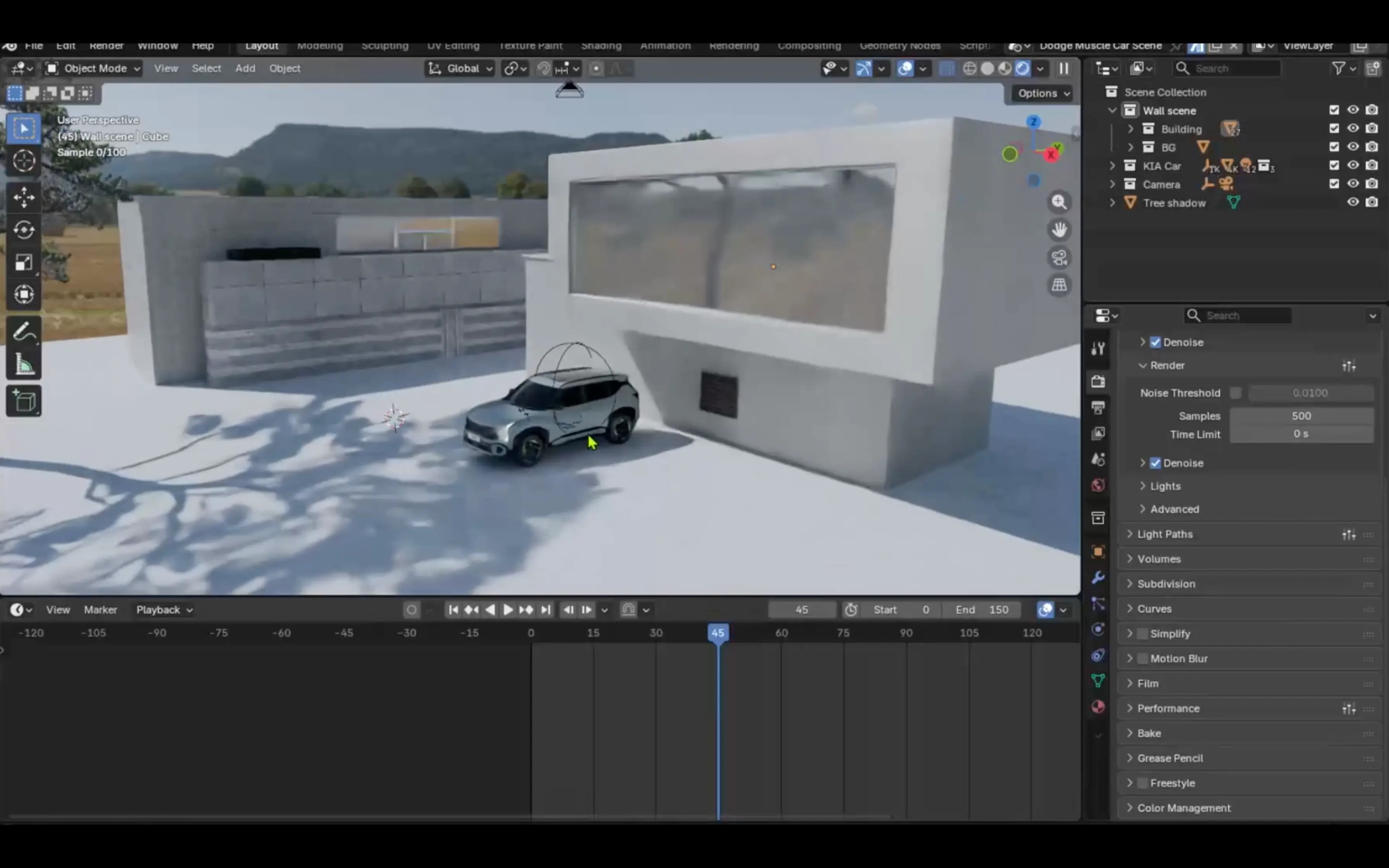Select the Move tool in toolbar
This screenshot has height=868, width=1389.
(x=24, y=198)
